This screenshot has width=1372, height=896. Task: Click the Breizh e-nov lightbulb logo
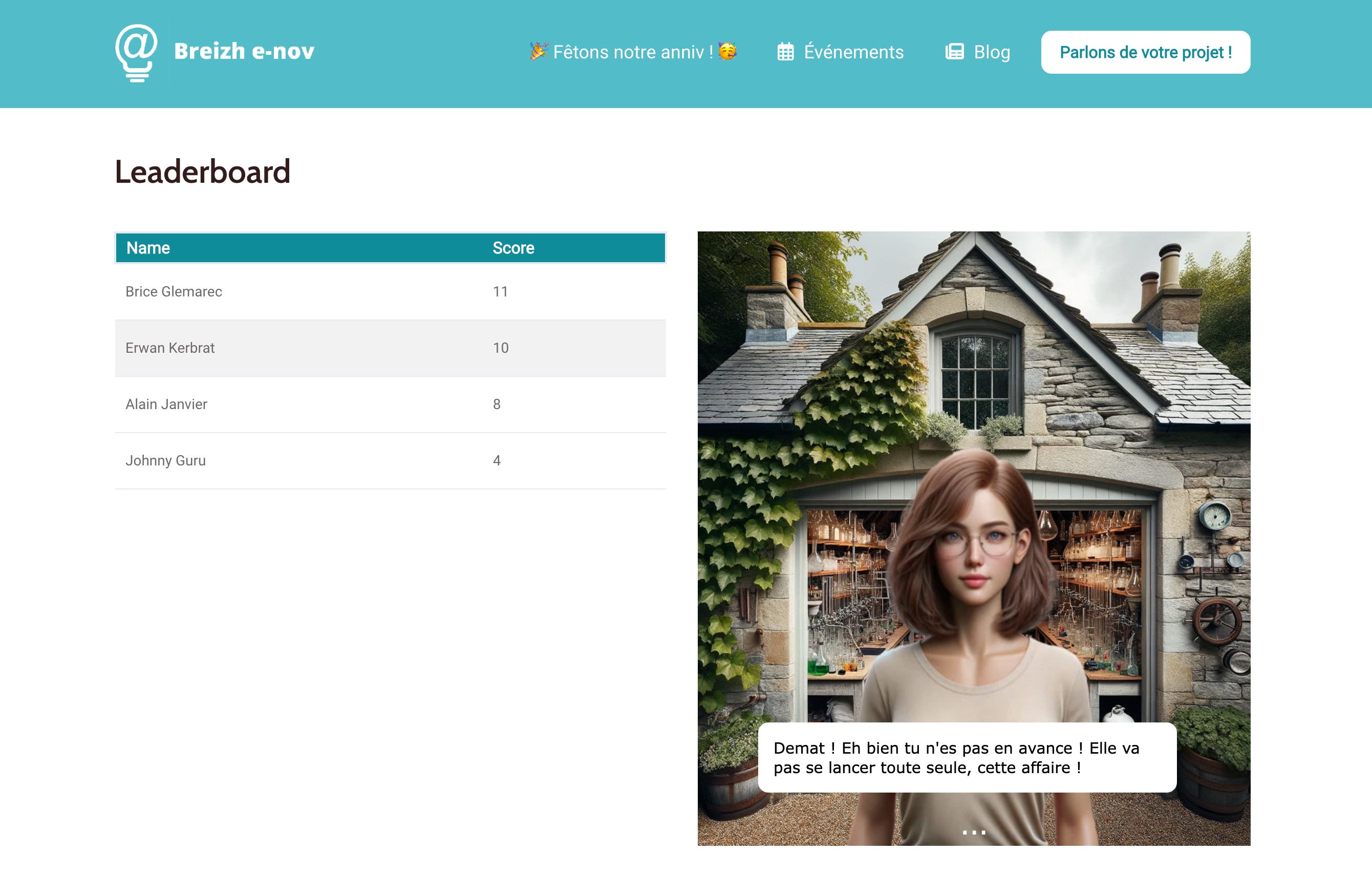click(x=136, y=52)
